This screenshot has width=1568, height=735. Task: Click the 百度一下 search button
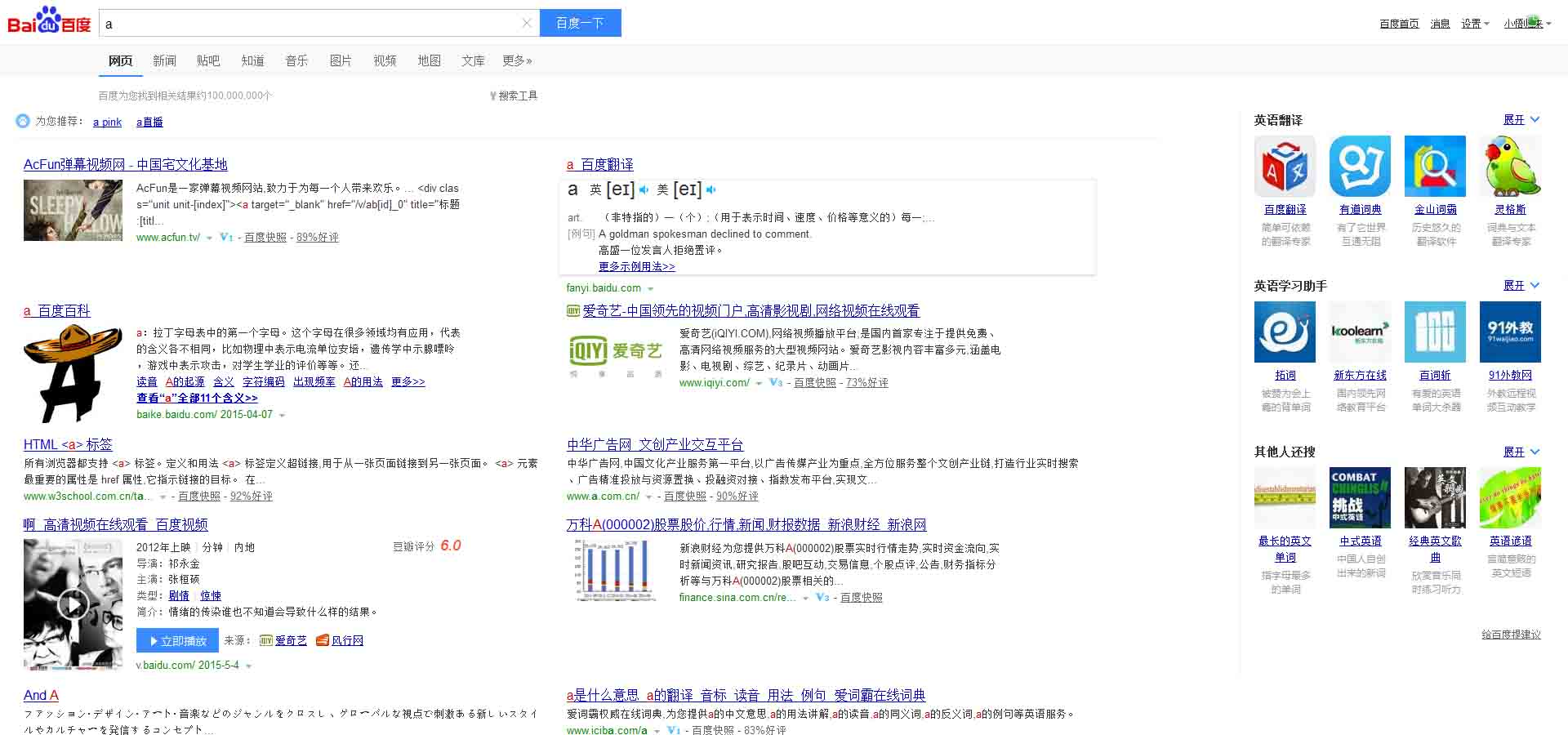pyautogui.click(x=580, y=23)
